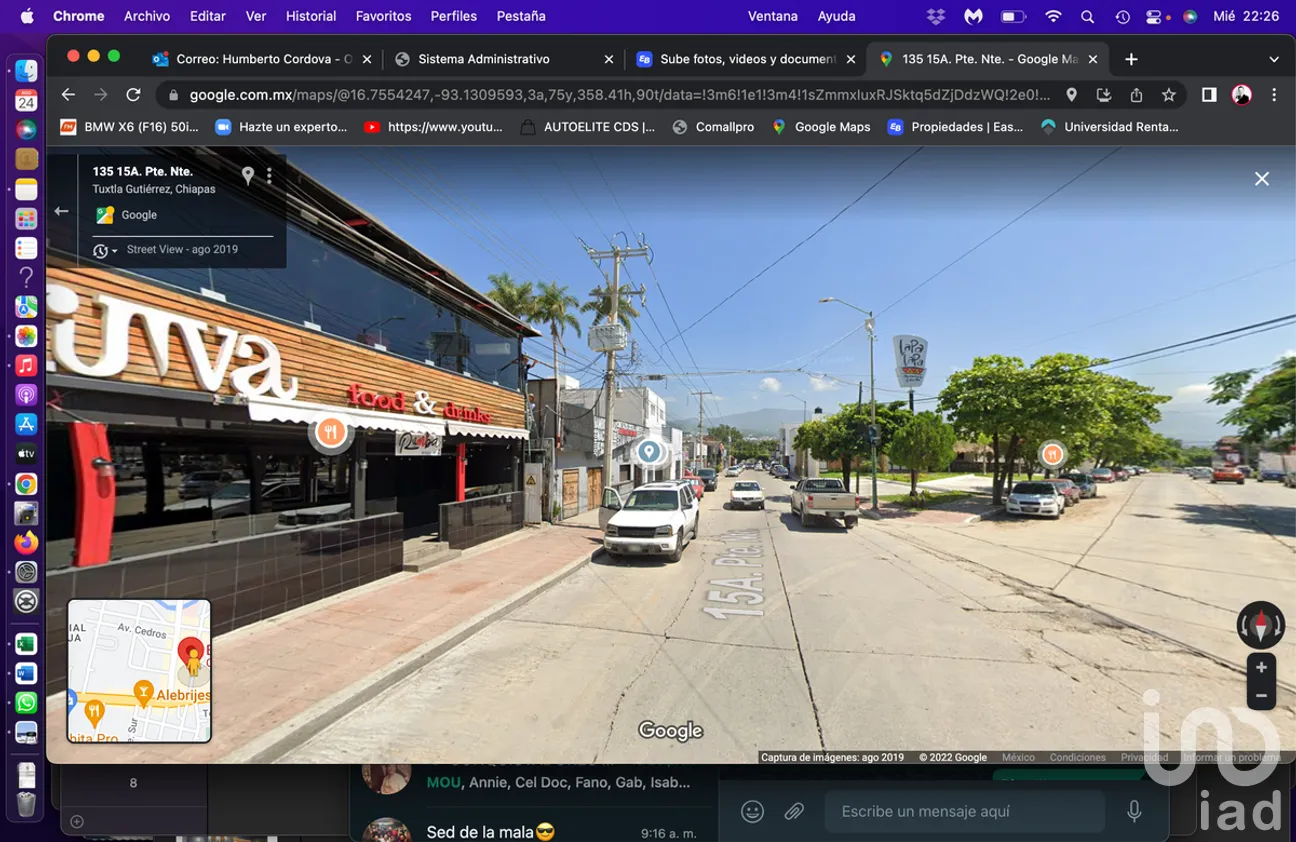Viewport: 1296px width, 842px height.
Task: Open Firefox from the Dock
Action: [x=26, y=542]
